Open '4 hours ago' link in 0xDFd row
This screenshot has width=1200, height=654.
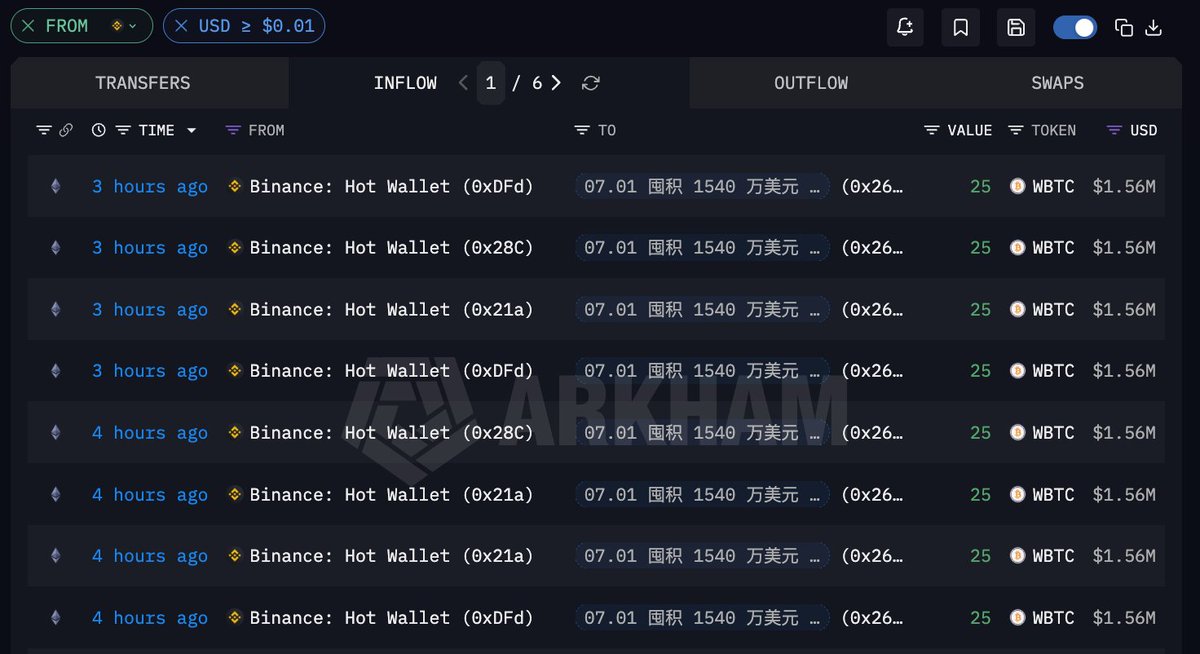(150, 618)
